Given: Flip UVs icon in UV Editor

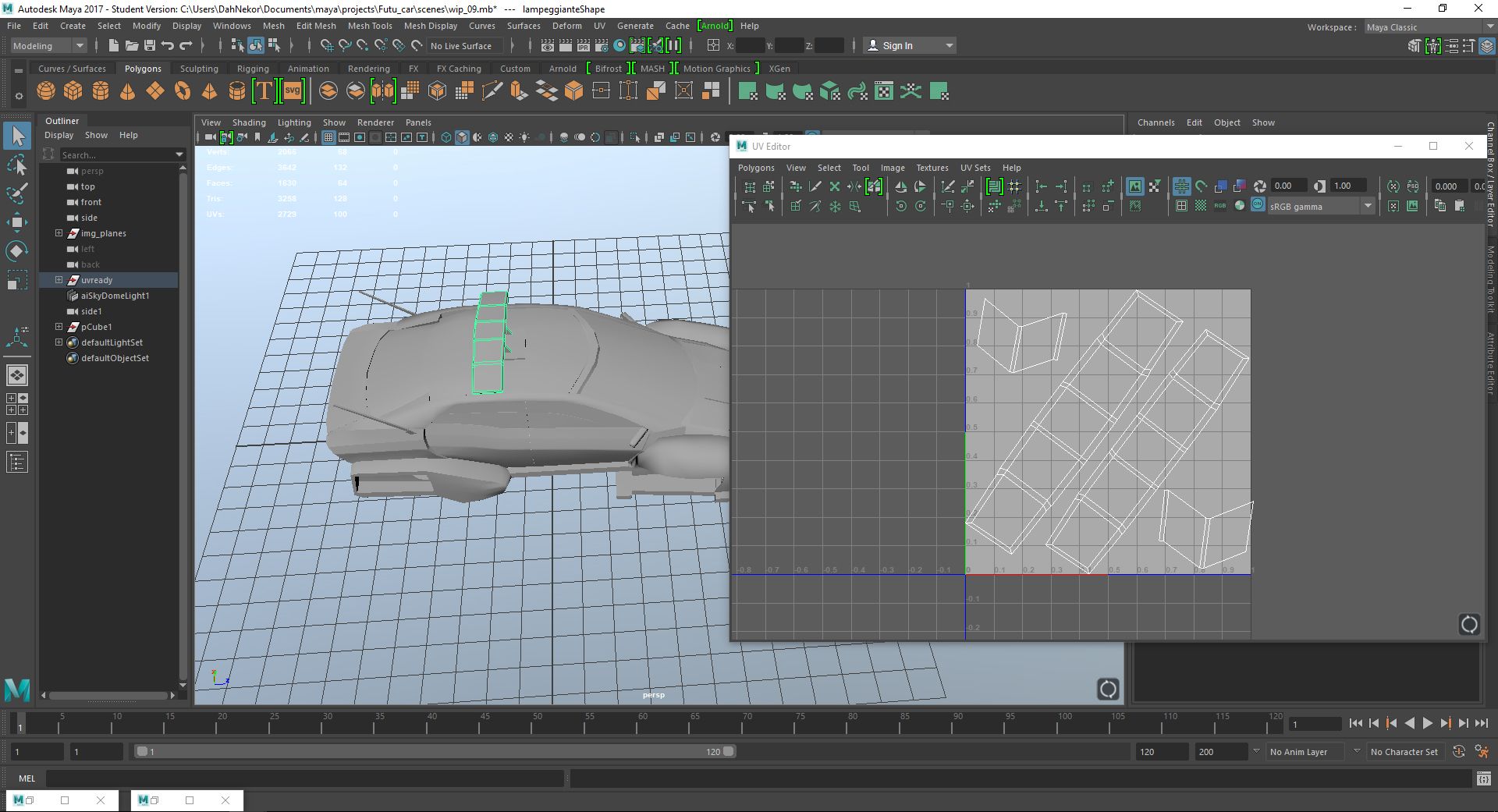Looking at the screenshot, I should [x=900, y=186].
